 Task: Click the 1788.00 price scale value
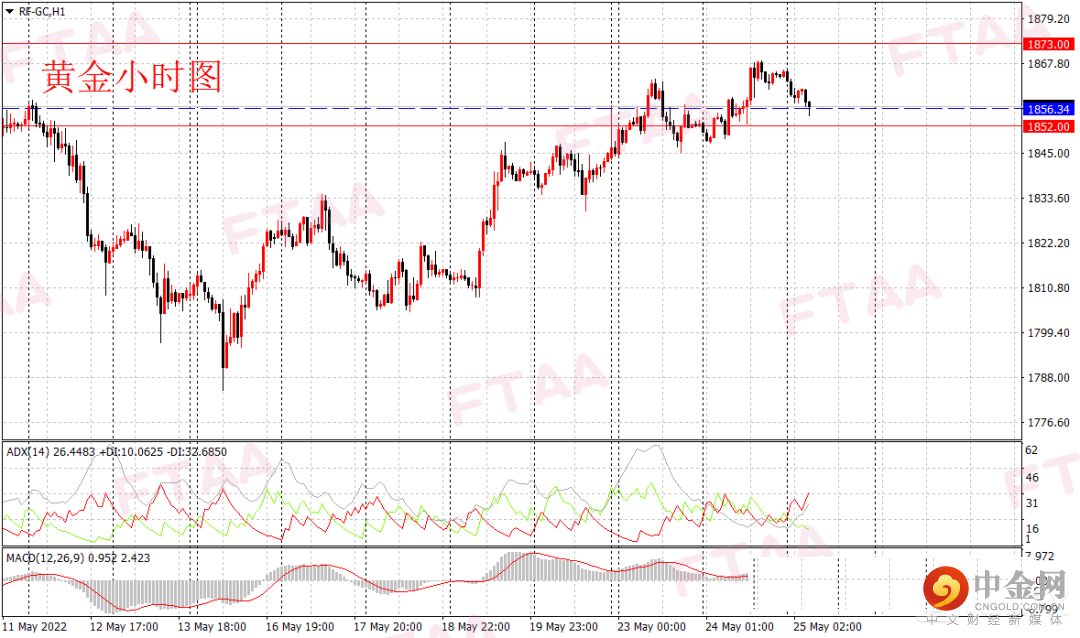click(1048, 377)
